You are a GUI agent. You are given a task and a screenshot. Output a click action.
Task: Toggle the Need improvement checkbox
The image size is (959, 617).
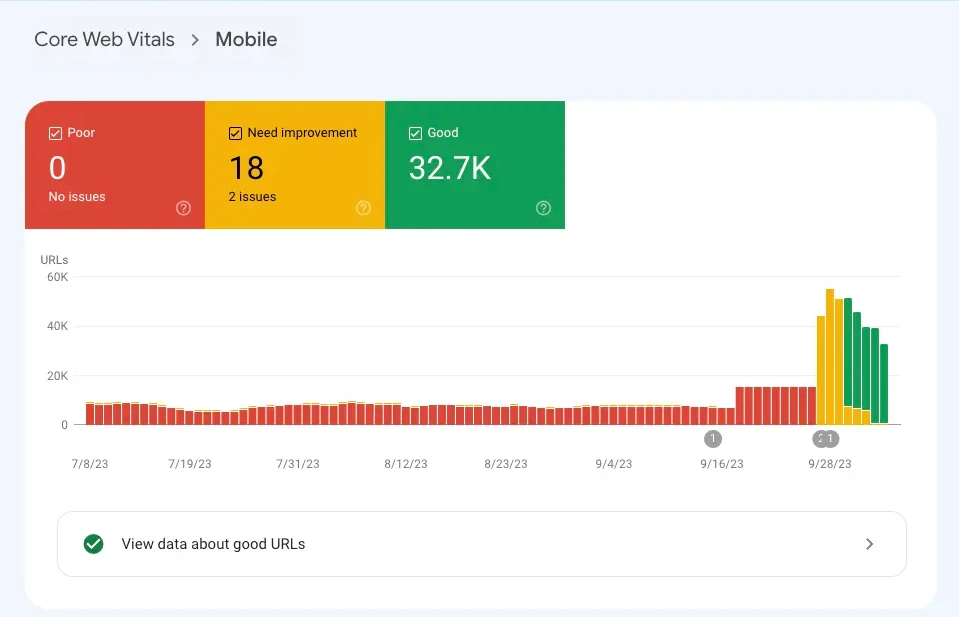(x=236, y=133)
